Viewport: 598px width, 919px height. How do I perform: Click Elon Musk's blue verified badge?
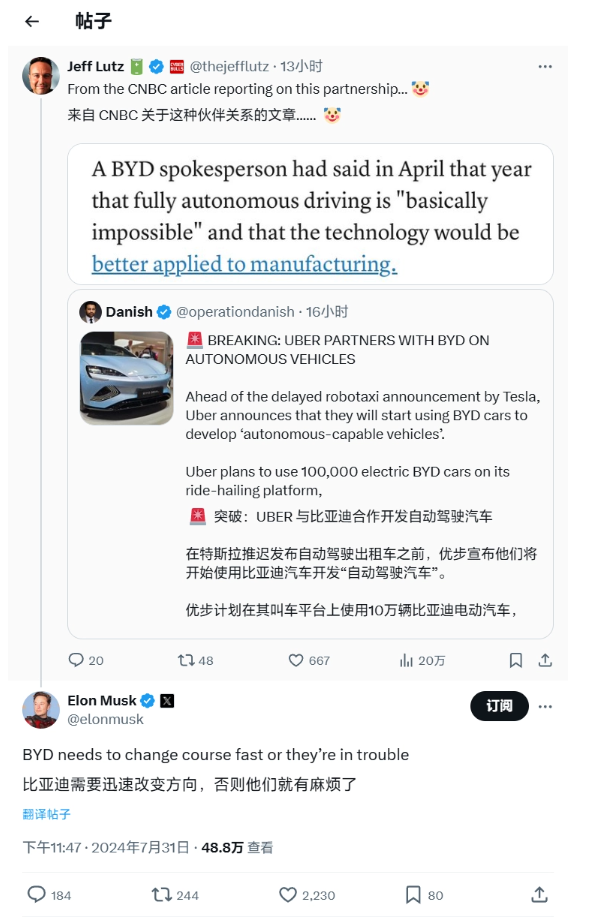point(147,700)
